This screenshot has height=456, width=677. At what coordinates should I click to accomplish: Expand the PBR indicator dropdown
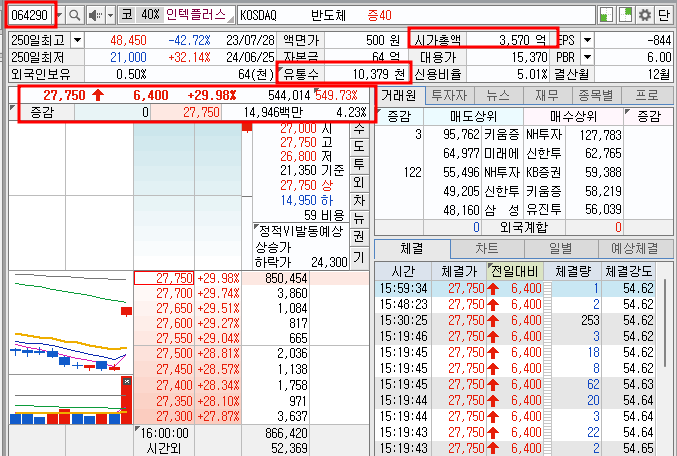click(587, 57)
